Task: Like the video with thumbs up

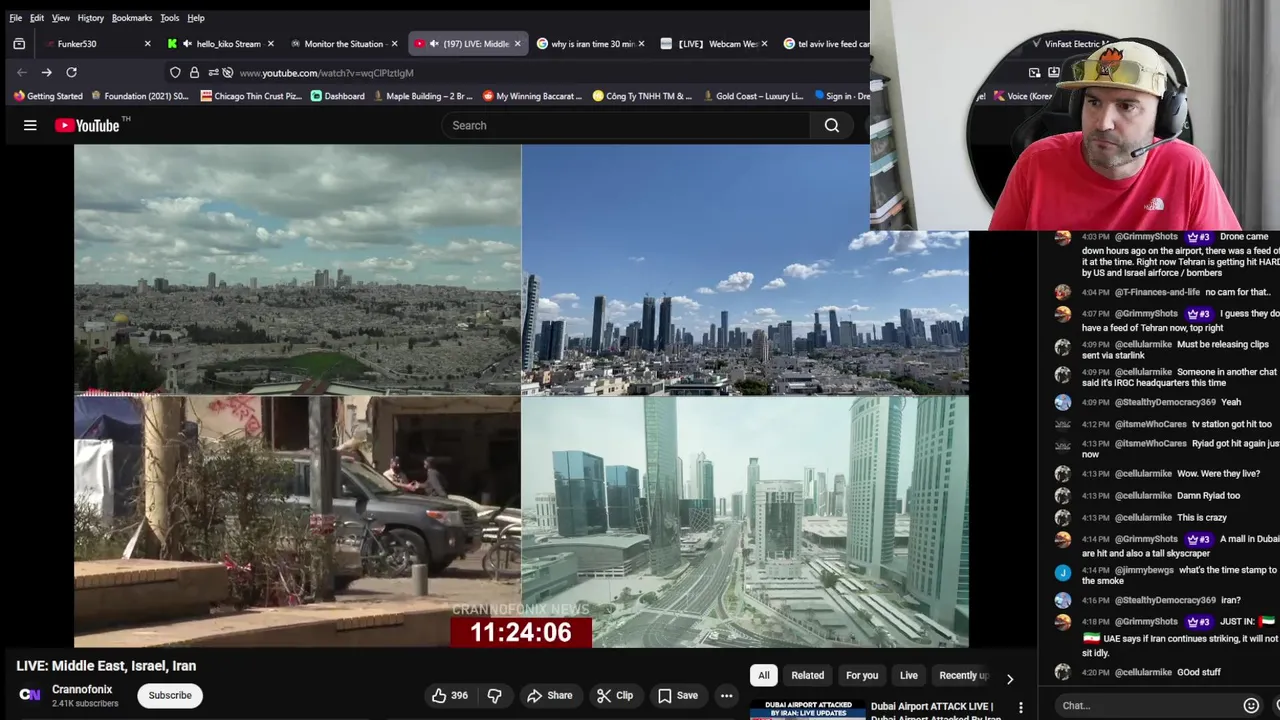Action: [x=450, y=695]
